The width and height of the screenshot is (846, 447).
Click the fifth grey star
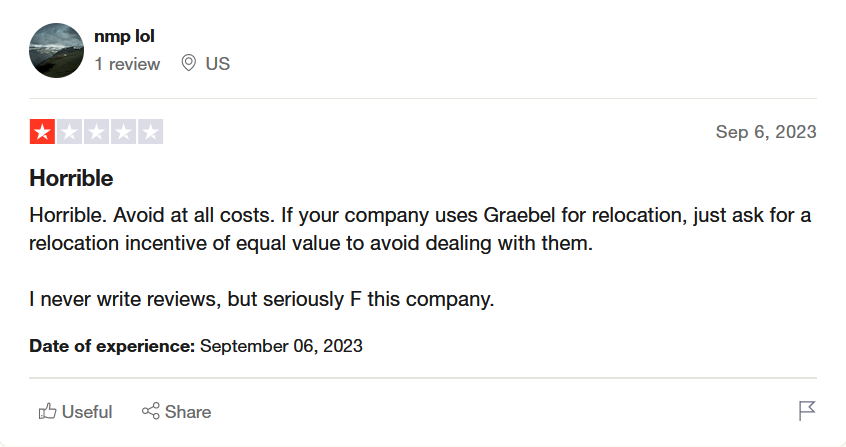point(151,132)
